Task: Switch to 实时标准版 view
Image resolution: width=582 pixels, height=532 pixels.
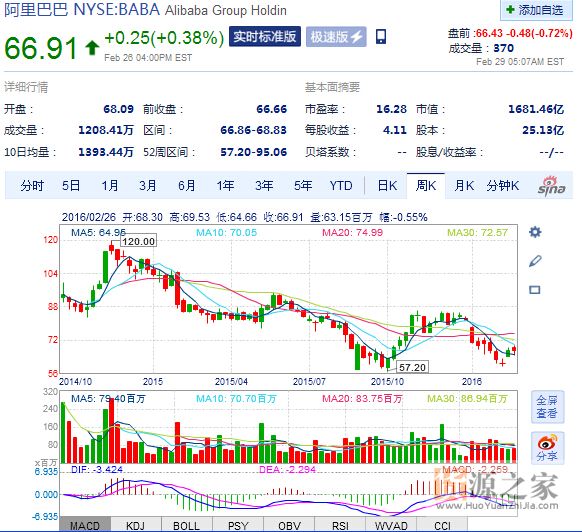Action: pyautogui.click(x=265, y=36)
